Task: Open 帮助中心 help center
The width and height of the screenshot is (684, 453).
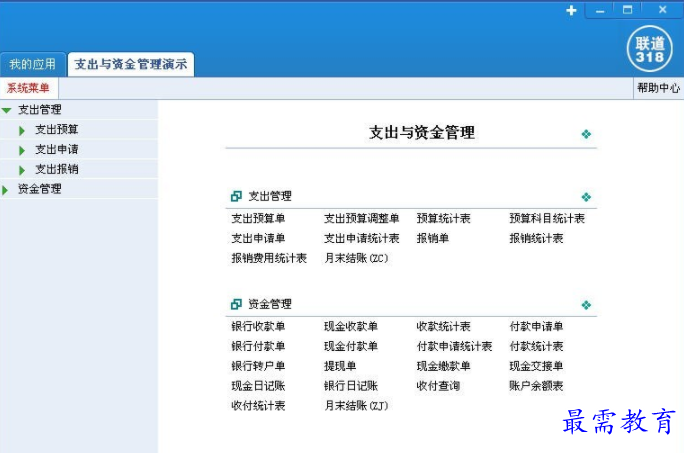Action: coord(658,88)
